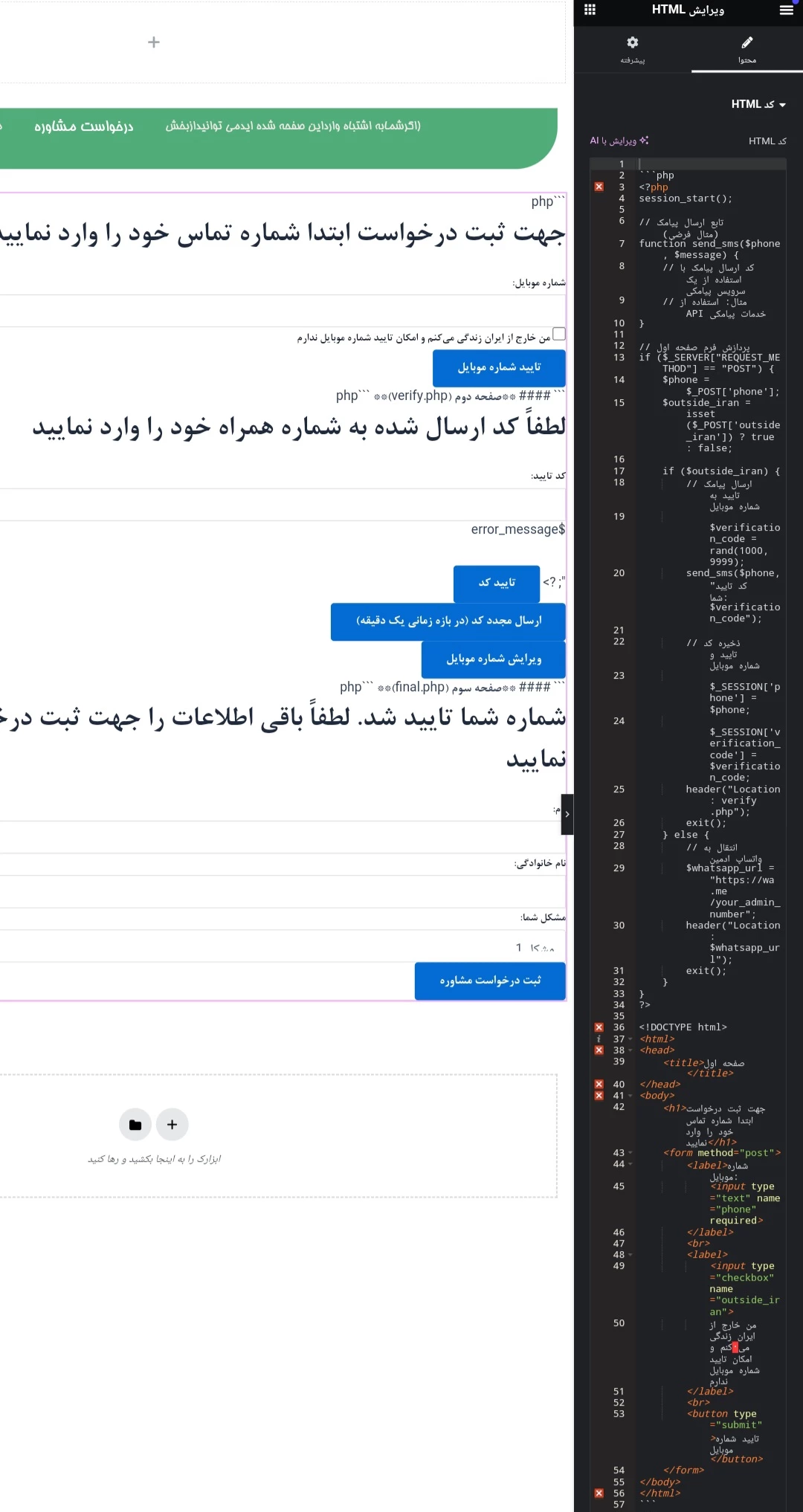Viewport: 803px width, 1512px height.
Task: Click the gear icon for advanced settings
Action: tap(633, 42)
